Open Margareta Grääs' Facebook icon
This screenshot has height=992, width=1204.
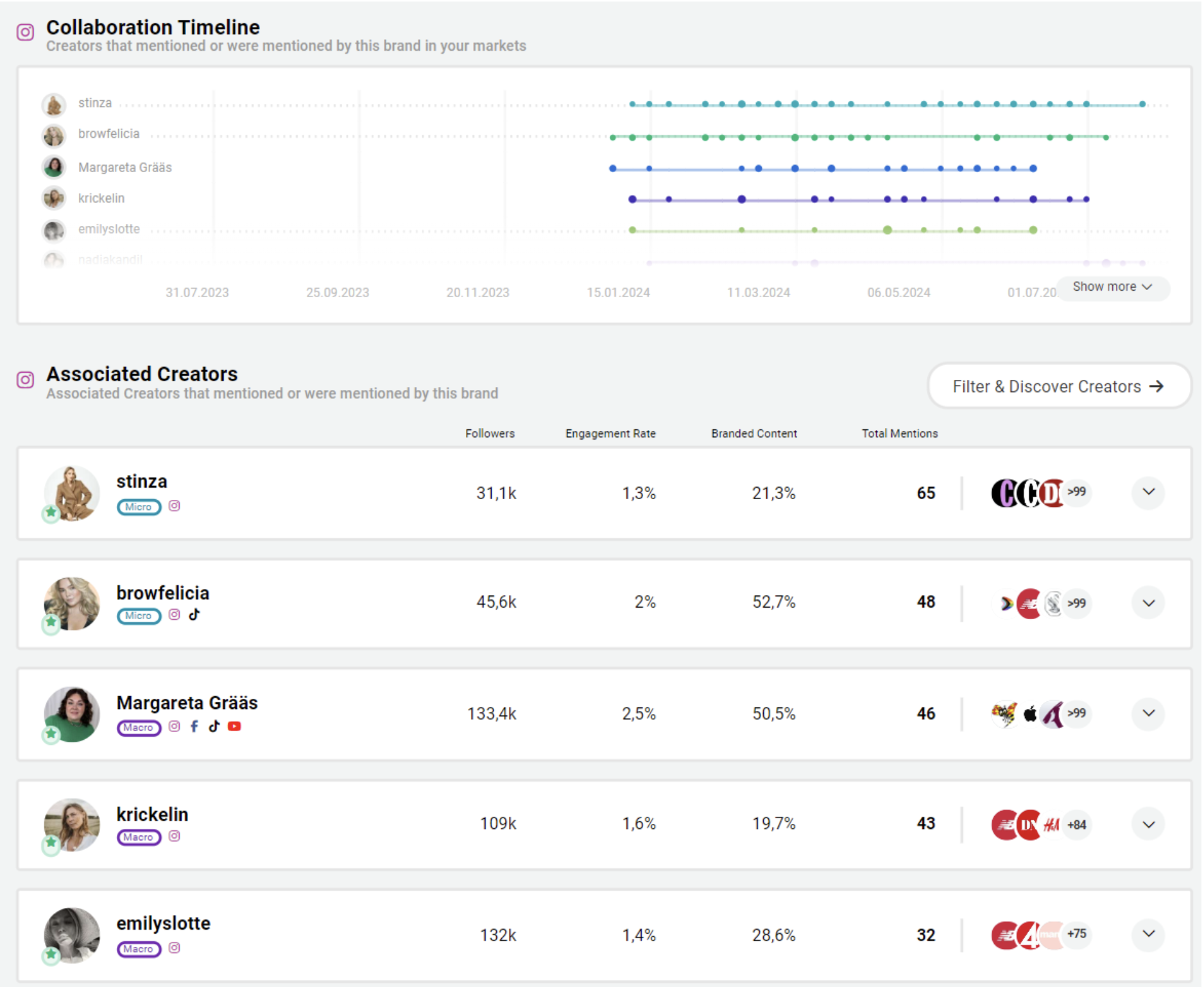194,726
